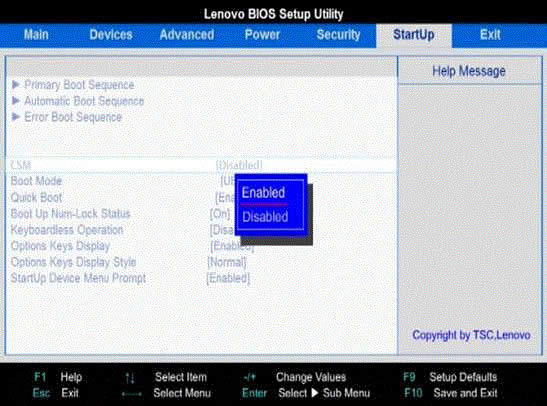This screenshot has width=547, height=406.
Task: Expand the Error Boot Sequence submenu
Action: tap(73, 117)
